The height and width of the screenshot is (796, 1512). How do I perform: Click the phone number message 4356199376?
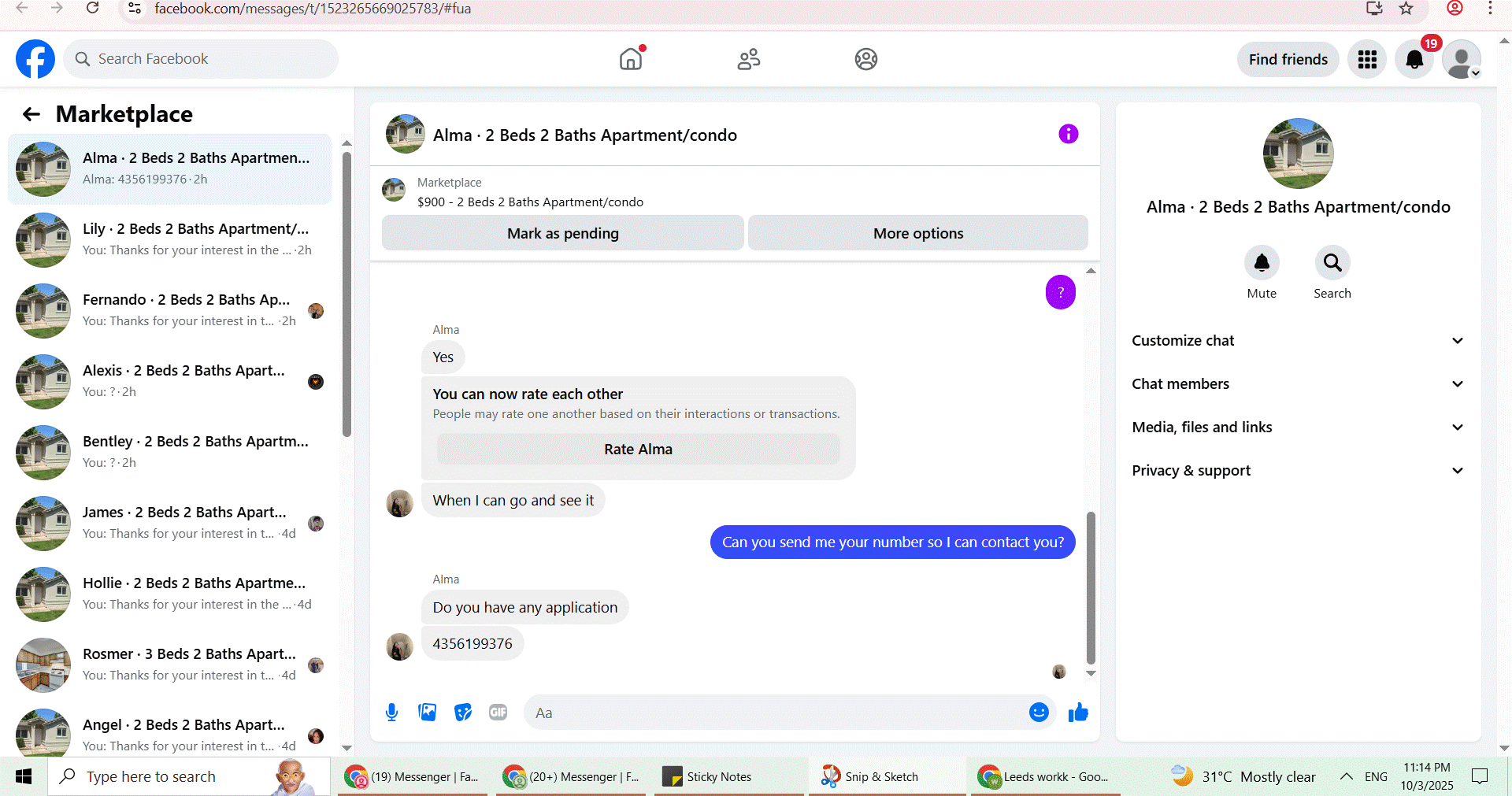(472, 644)
